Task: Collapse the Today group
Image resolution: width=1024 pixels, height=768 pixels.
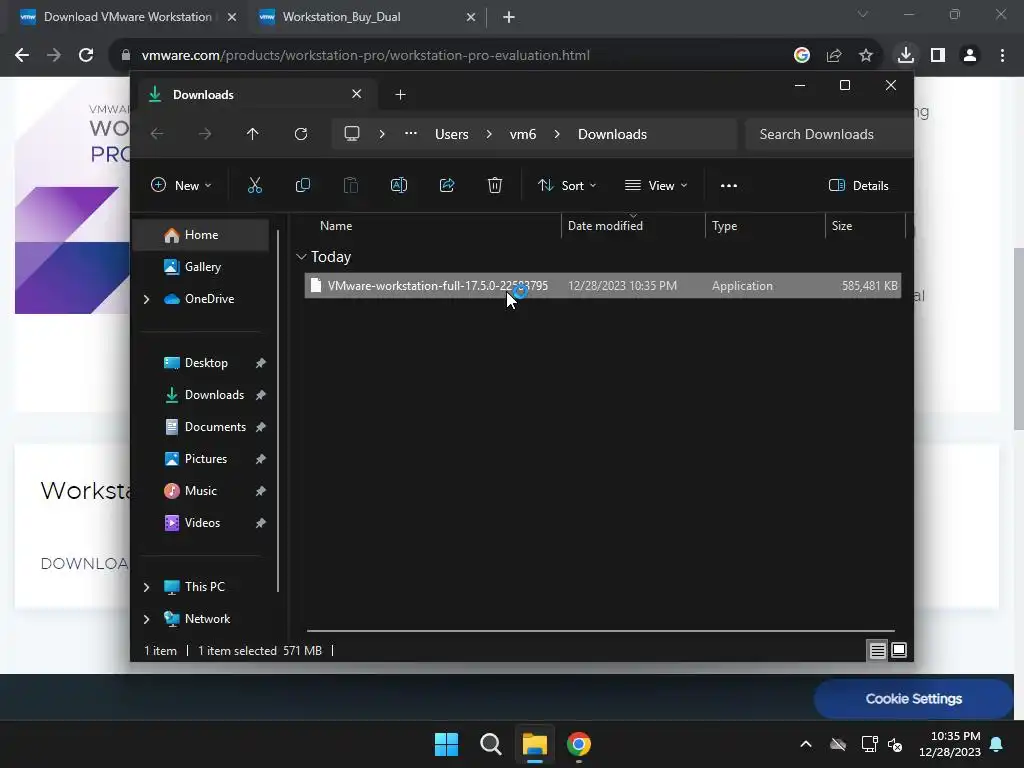Action: tap(301, 257)
